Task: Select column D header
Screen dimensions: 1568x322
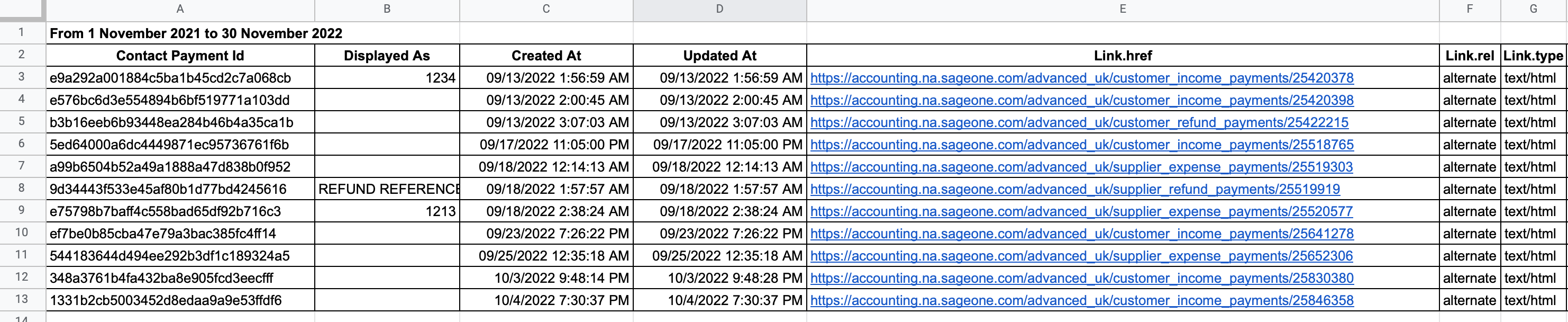Action: [x=719, y=9]
